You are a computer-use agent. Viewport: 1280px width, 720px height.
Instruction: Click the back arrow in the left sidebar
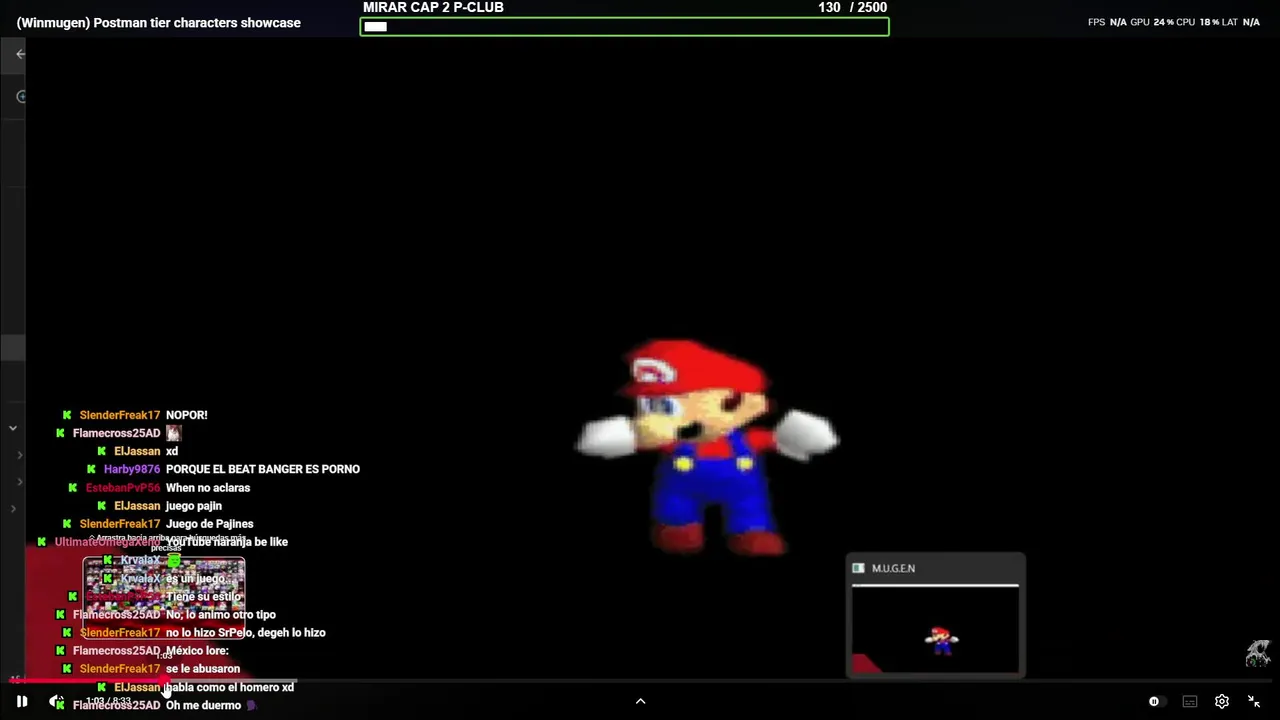click(x=20, y=54)
